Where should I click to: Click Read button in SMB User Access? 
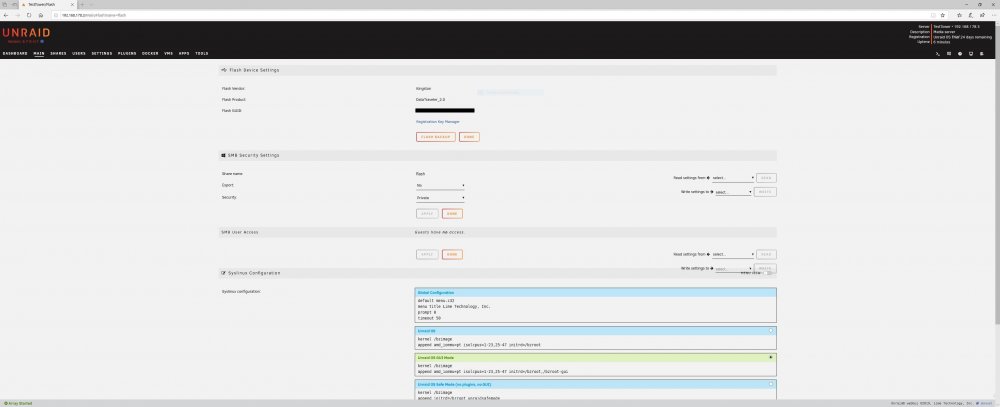[x=766, y=255]
